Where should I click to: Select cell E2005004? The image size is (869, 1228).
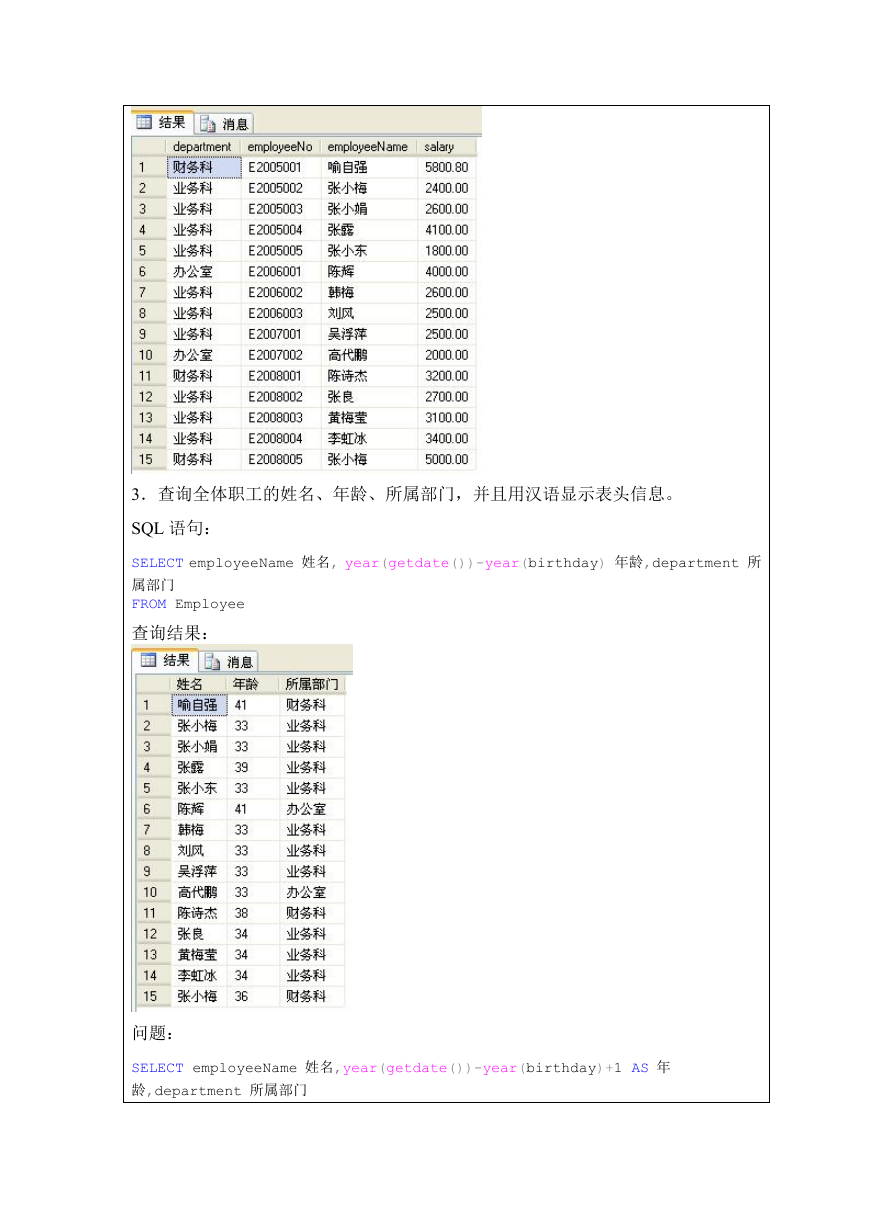coord(281,230)
